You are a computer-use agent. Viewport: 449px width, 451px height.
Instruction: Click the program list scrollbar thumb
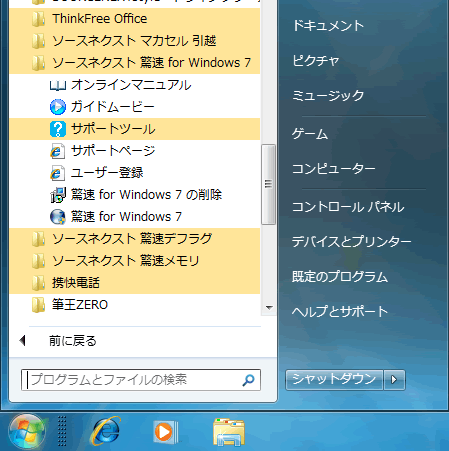tap(268, 184)
